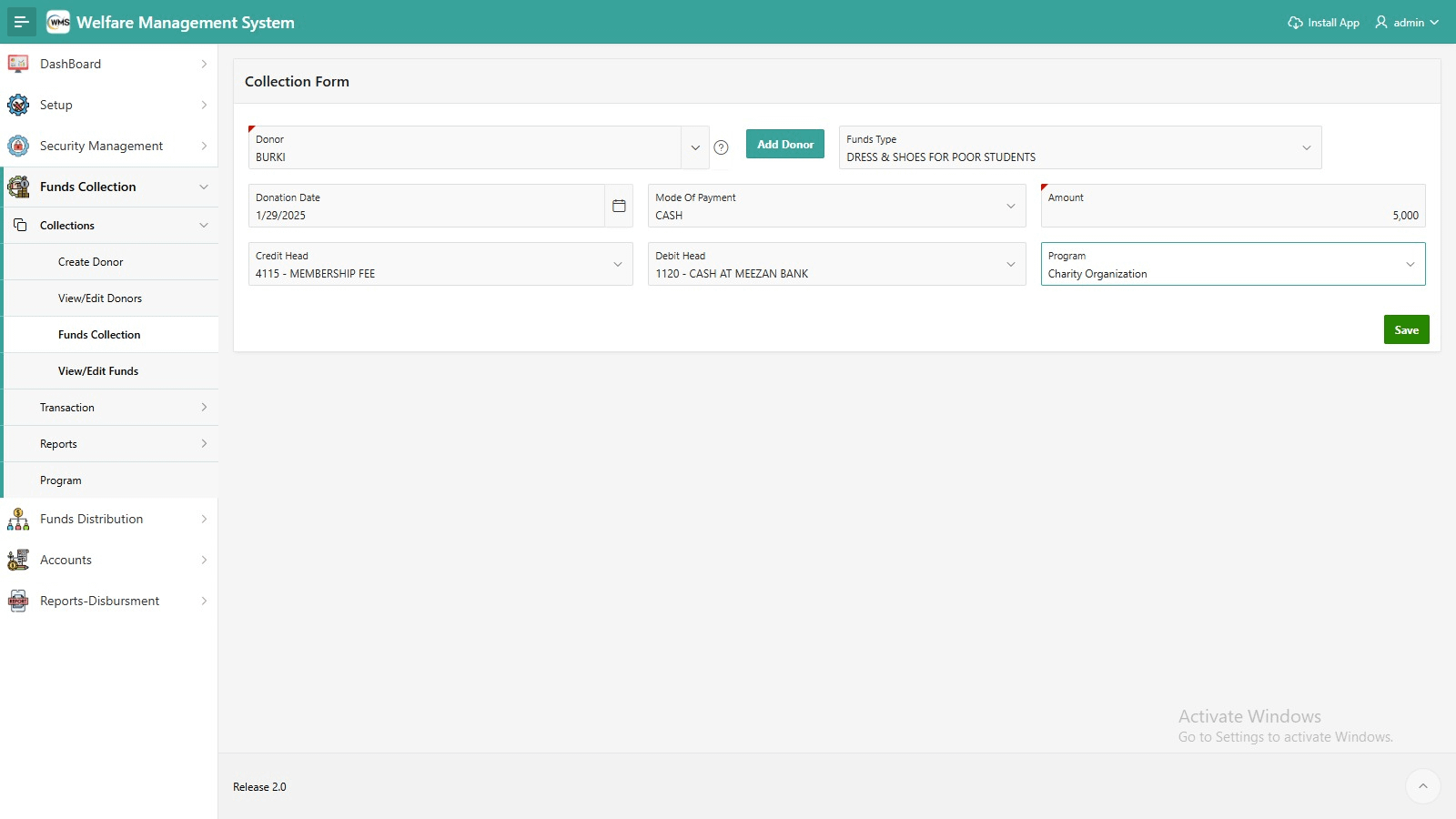Expand the Funds Type dropdown
1456x819 pixels.
click(1306, 147)
